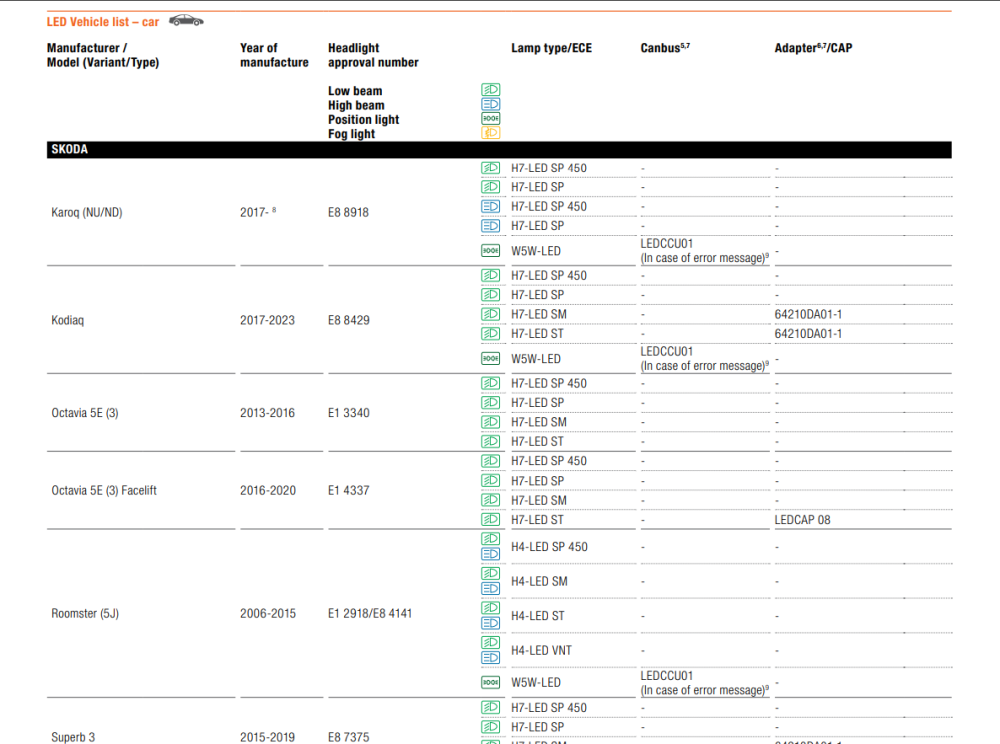The height and width of the screenshot is (744, 1000).
Task: Click the LEDCAP 08 adapter value
Action: [x=802, y=520]
